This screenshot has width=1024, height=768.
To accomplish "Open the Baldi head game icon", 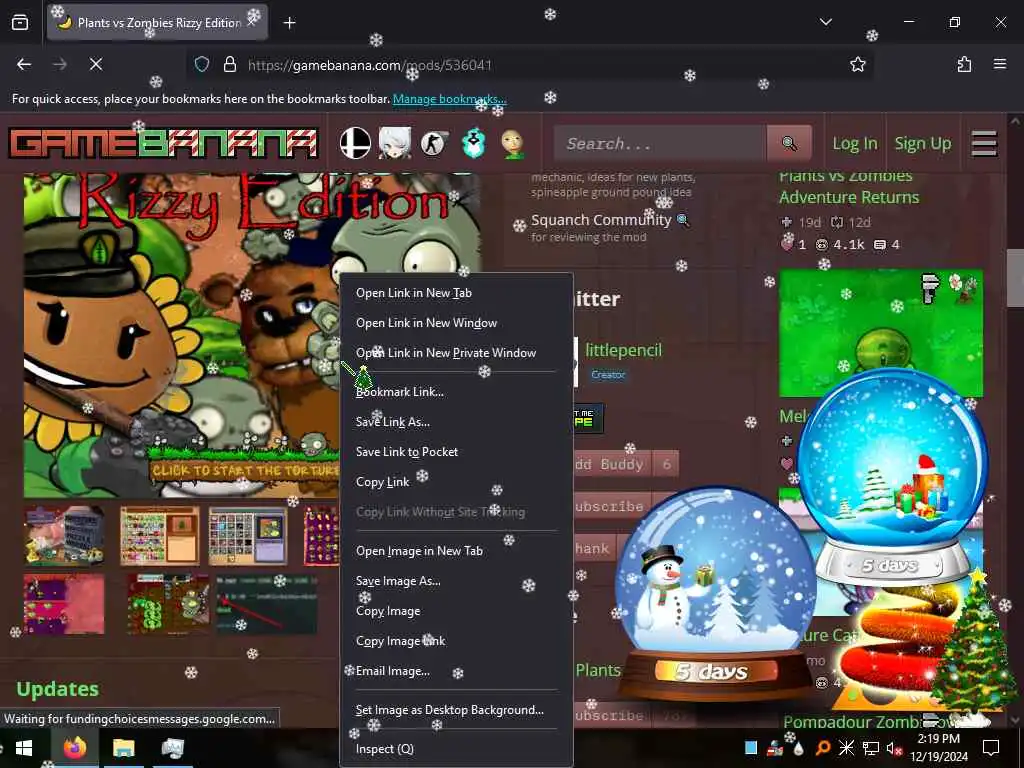I will point(513,143).
